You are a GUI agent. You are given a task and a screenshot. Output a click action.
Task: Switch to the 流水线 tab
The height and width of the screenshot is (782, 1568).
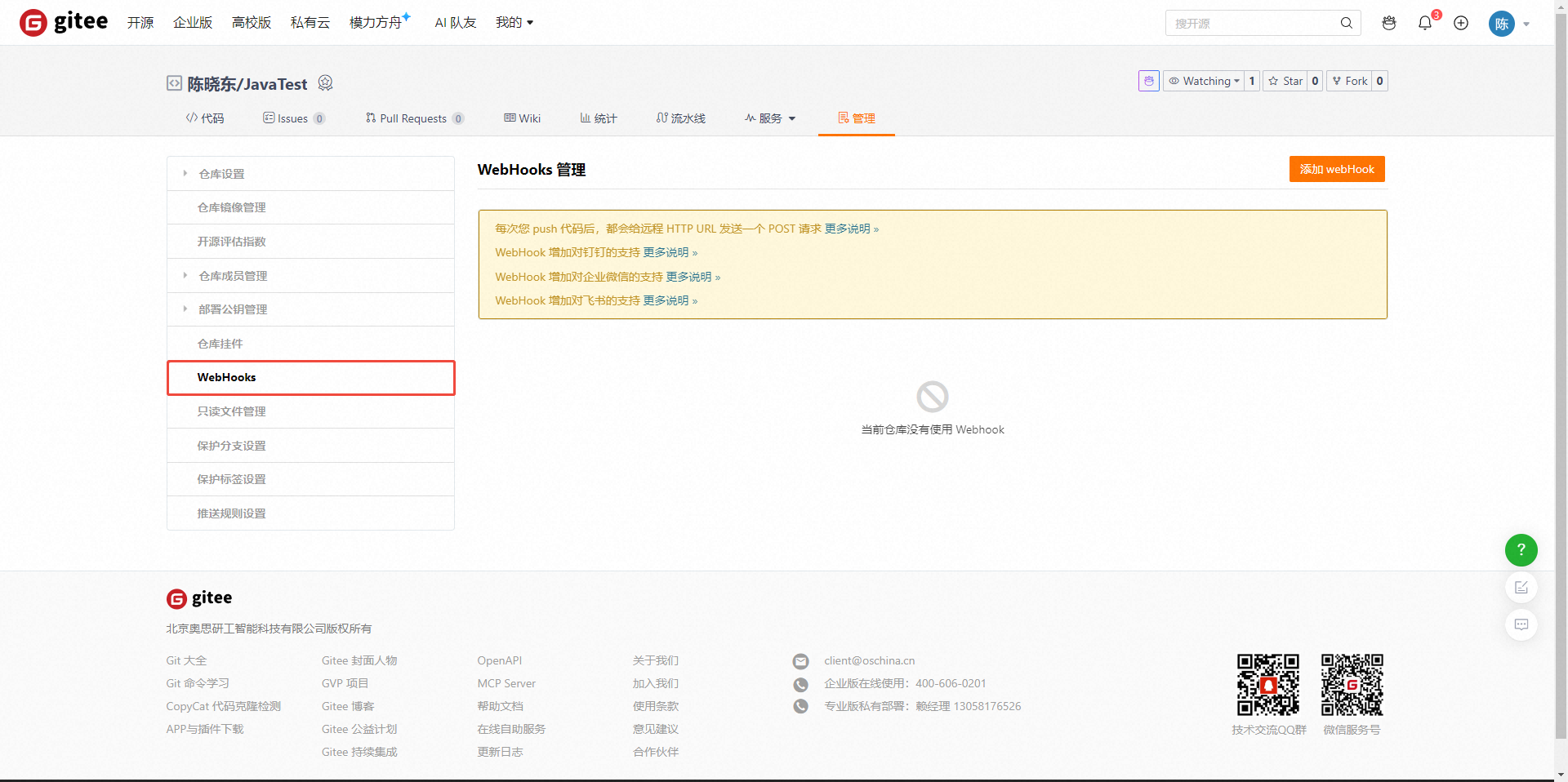coord(680,118)
